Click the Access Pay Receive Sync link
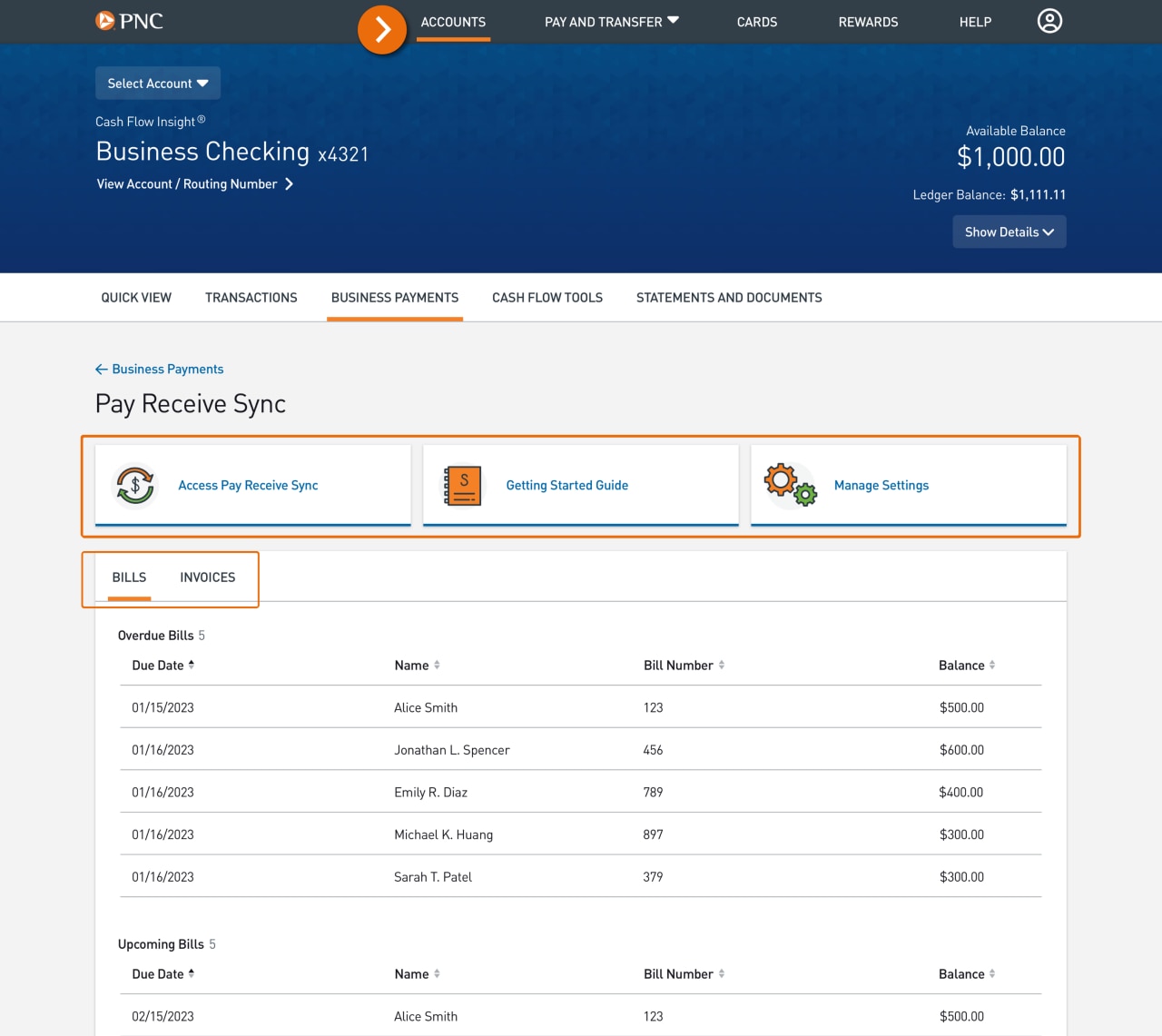1162x1036 pixels. [248, 485]
